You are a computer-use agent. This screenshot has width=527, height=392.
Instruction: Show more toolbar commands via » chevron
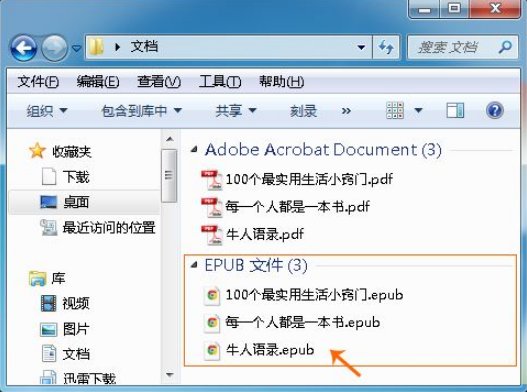click(x=346, y=111)
